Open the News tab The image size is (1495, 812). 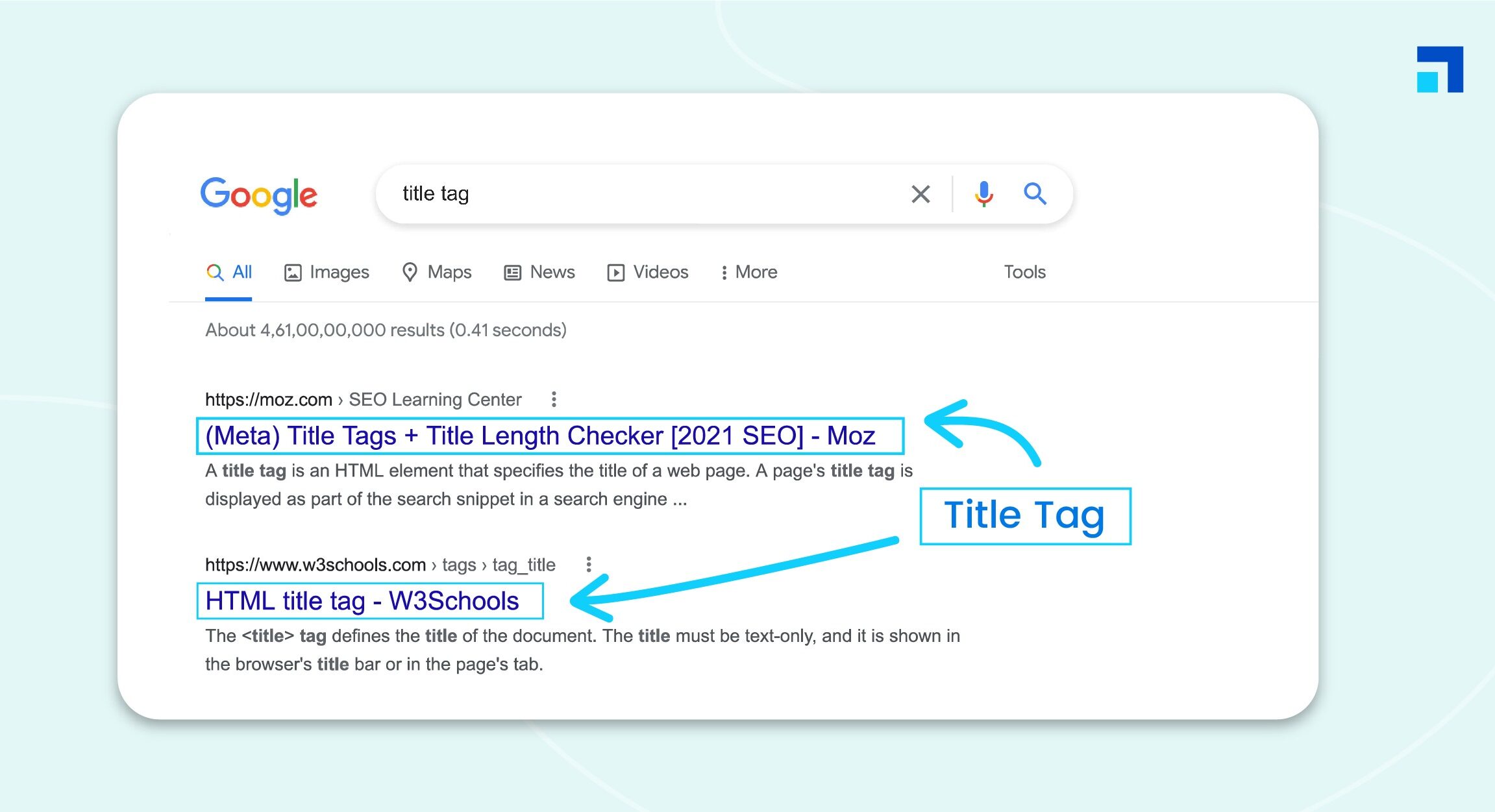tap(539, 272)
